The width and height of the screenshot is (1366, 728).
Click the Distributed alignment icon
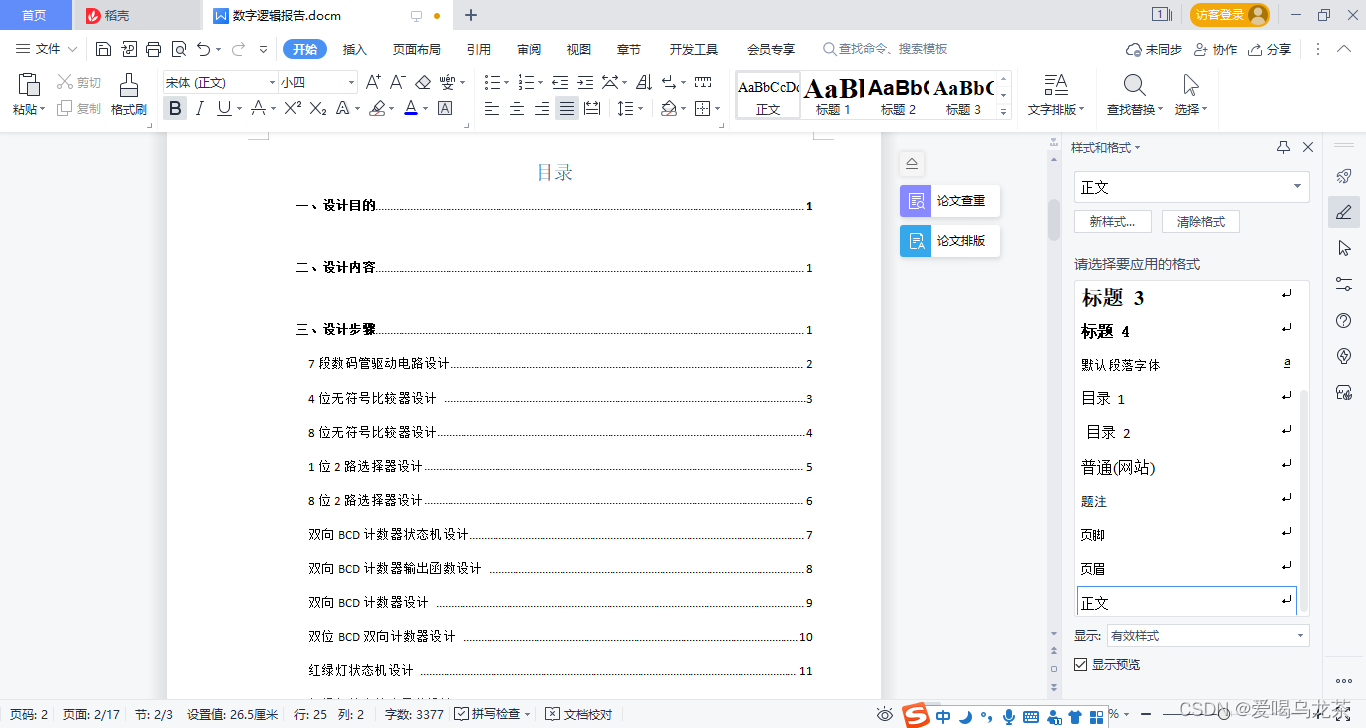(x=592, y=108)
